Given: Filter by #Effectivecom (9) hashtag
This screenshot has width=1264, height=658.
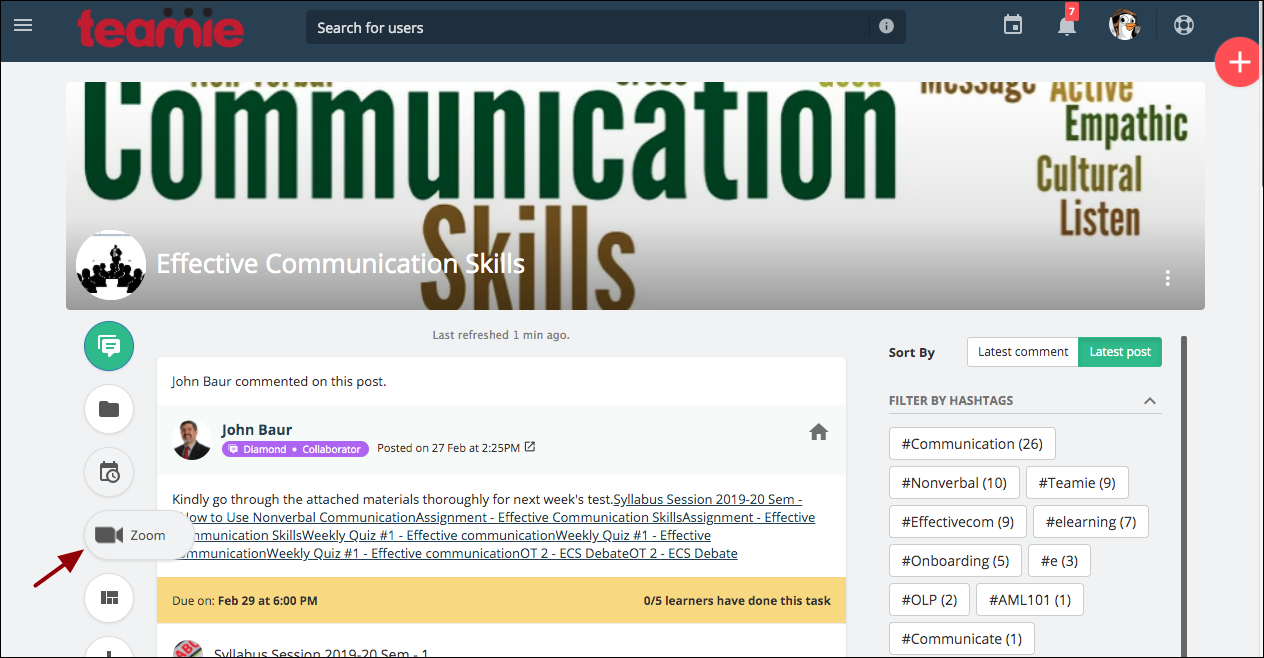Looking at the screenshot, I should click(x=958, y=522).
